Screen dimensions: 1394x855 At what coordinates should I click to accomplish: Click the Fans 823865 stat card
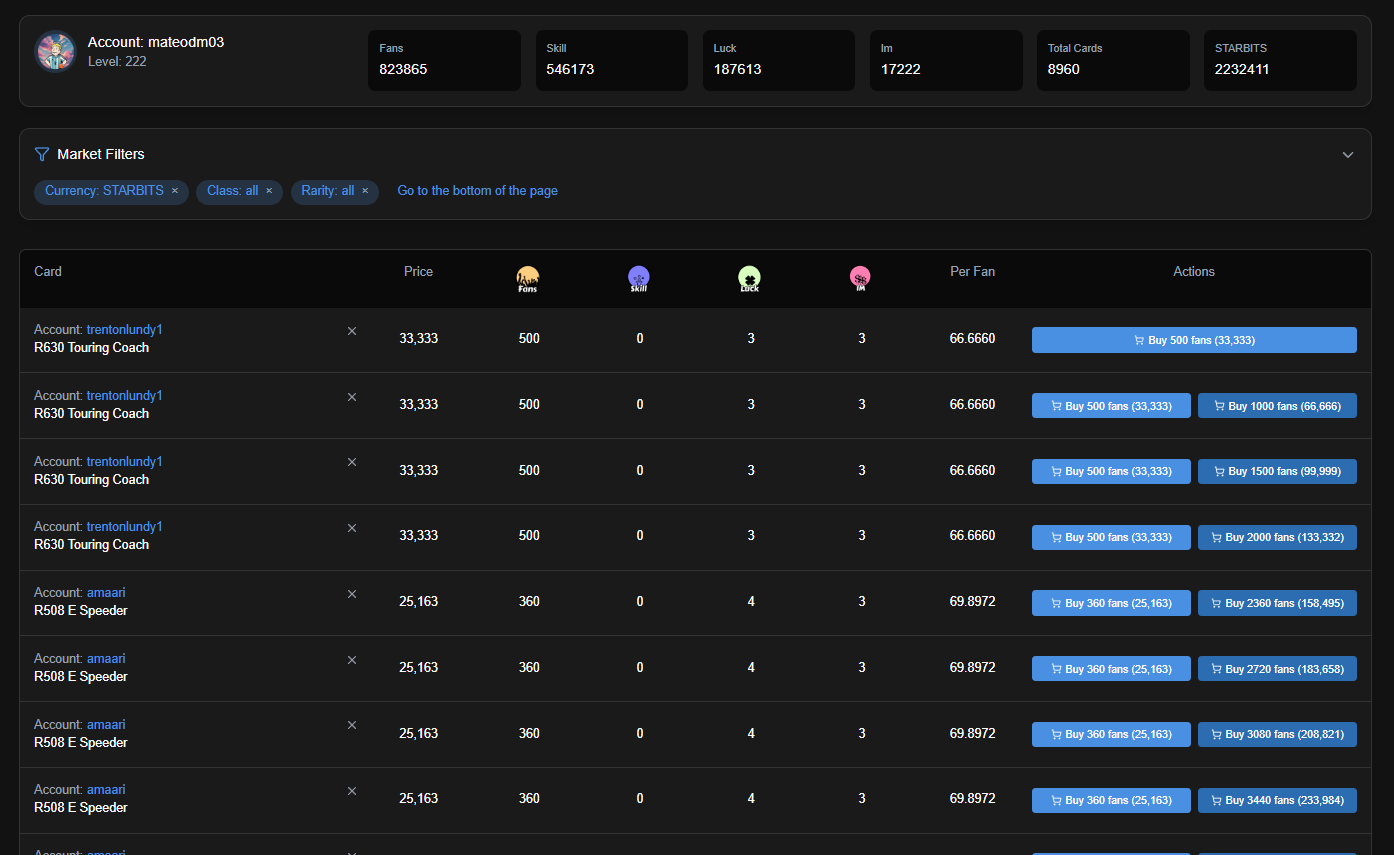(x=444, y=60)
